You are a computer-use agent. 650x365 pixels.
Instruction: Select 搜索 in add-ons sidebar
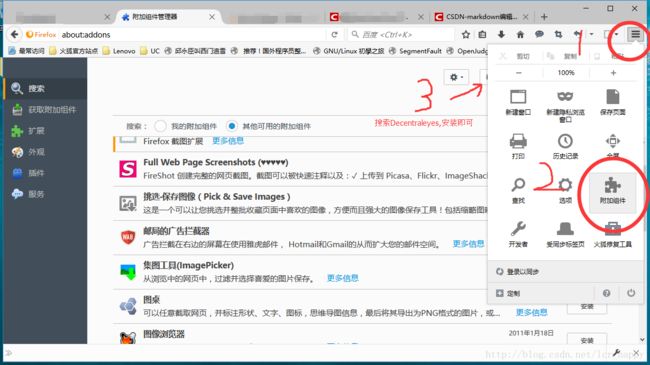point(45,88)
